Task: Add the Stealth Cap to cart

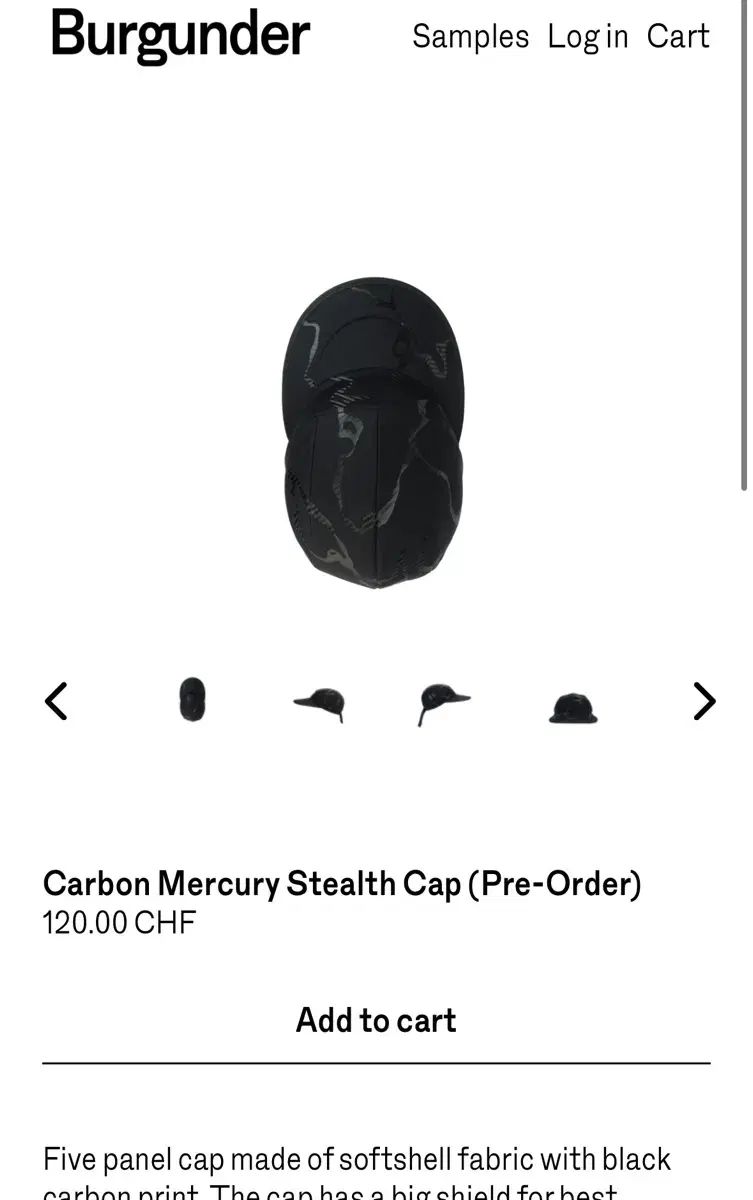Action: coord(376,1020)
